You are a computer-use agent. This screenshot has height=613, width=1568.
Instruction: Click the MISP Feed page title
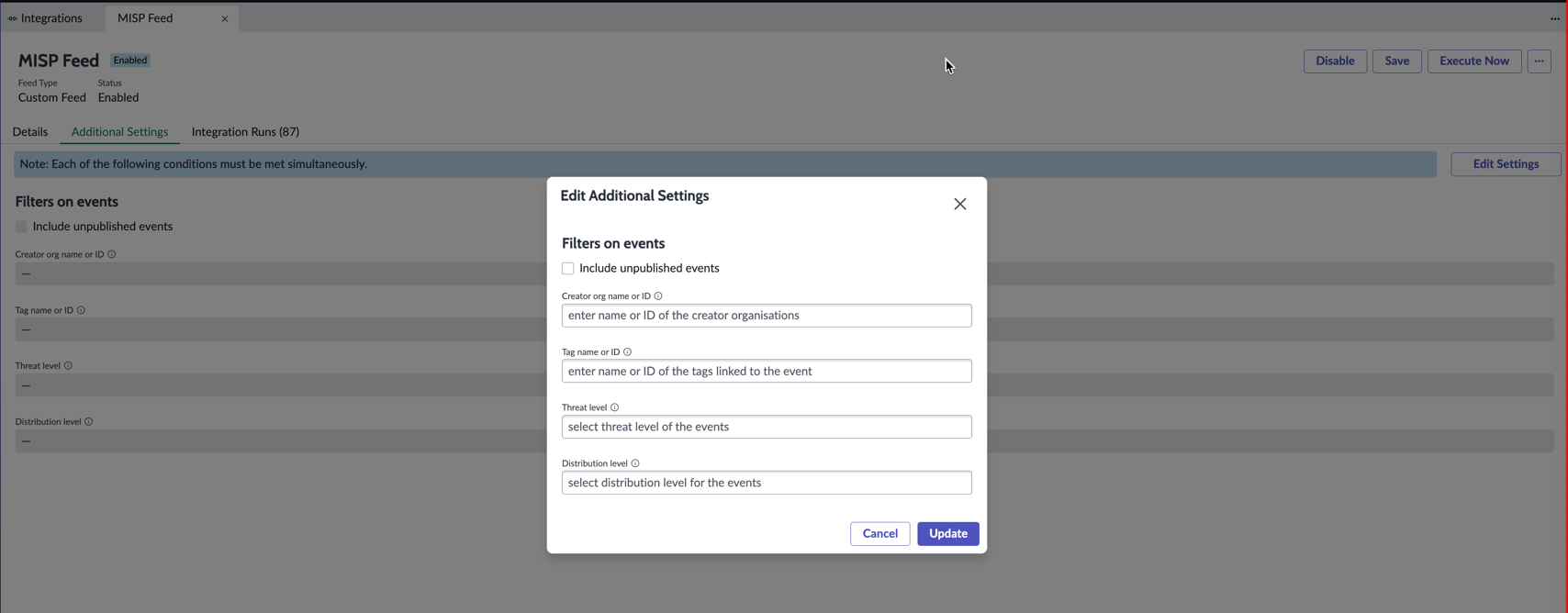(59, 61)
